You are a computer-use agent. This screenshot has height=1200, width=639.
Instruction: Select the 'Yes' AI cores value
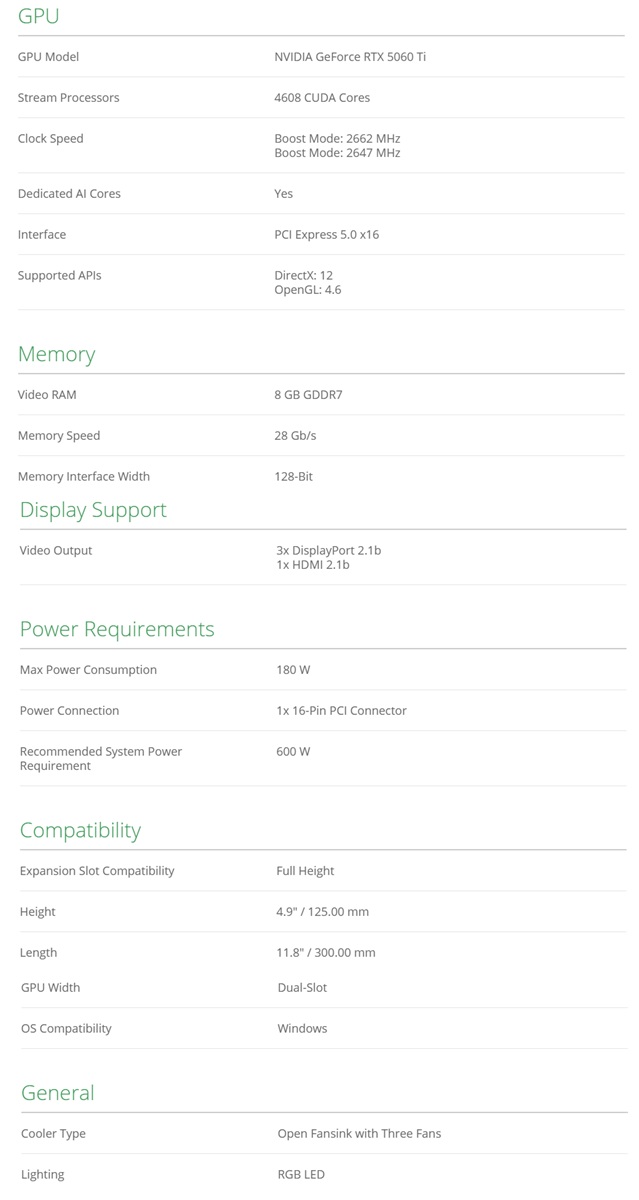284,194
